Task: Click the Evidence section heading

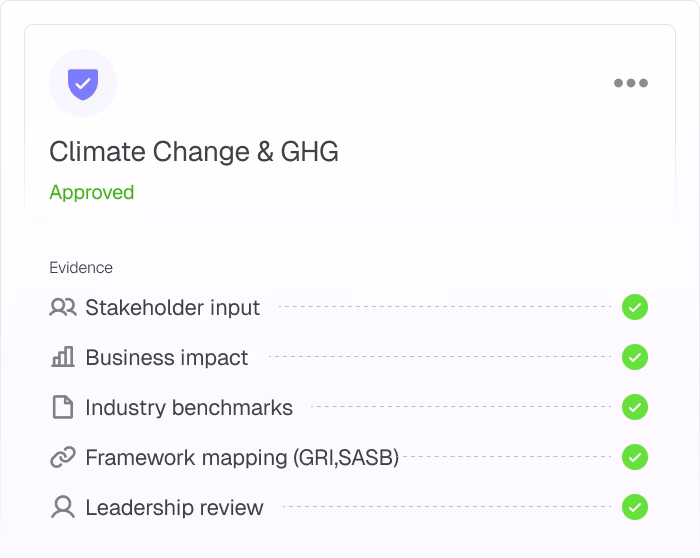Action: (x=81, y=268)
